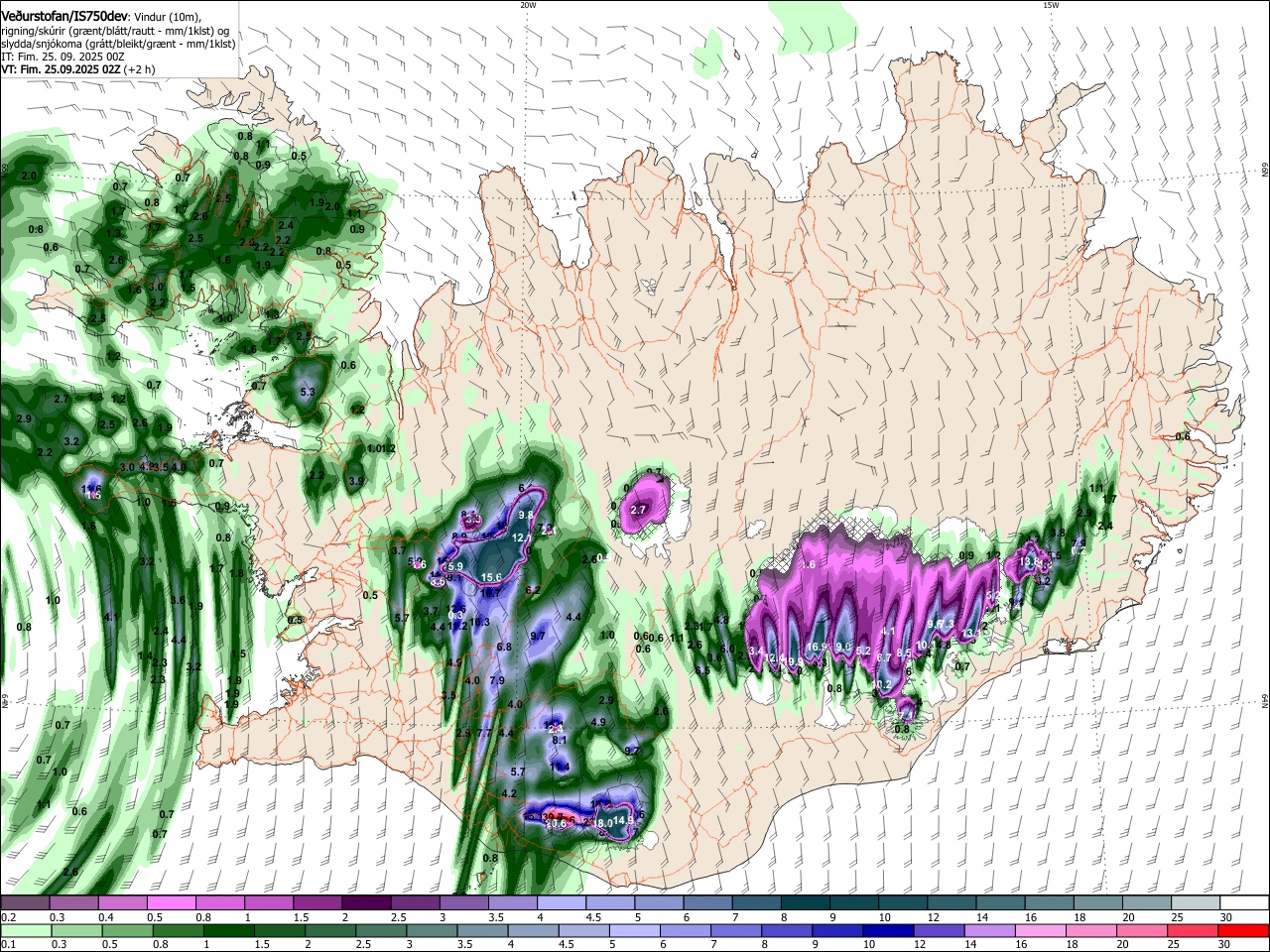Image resolution: width=1270 pixels, height=952 pixels.
Task: Click the '7.9' precipitation value
Action: coord(497,680)
